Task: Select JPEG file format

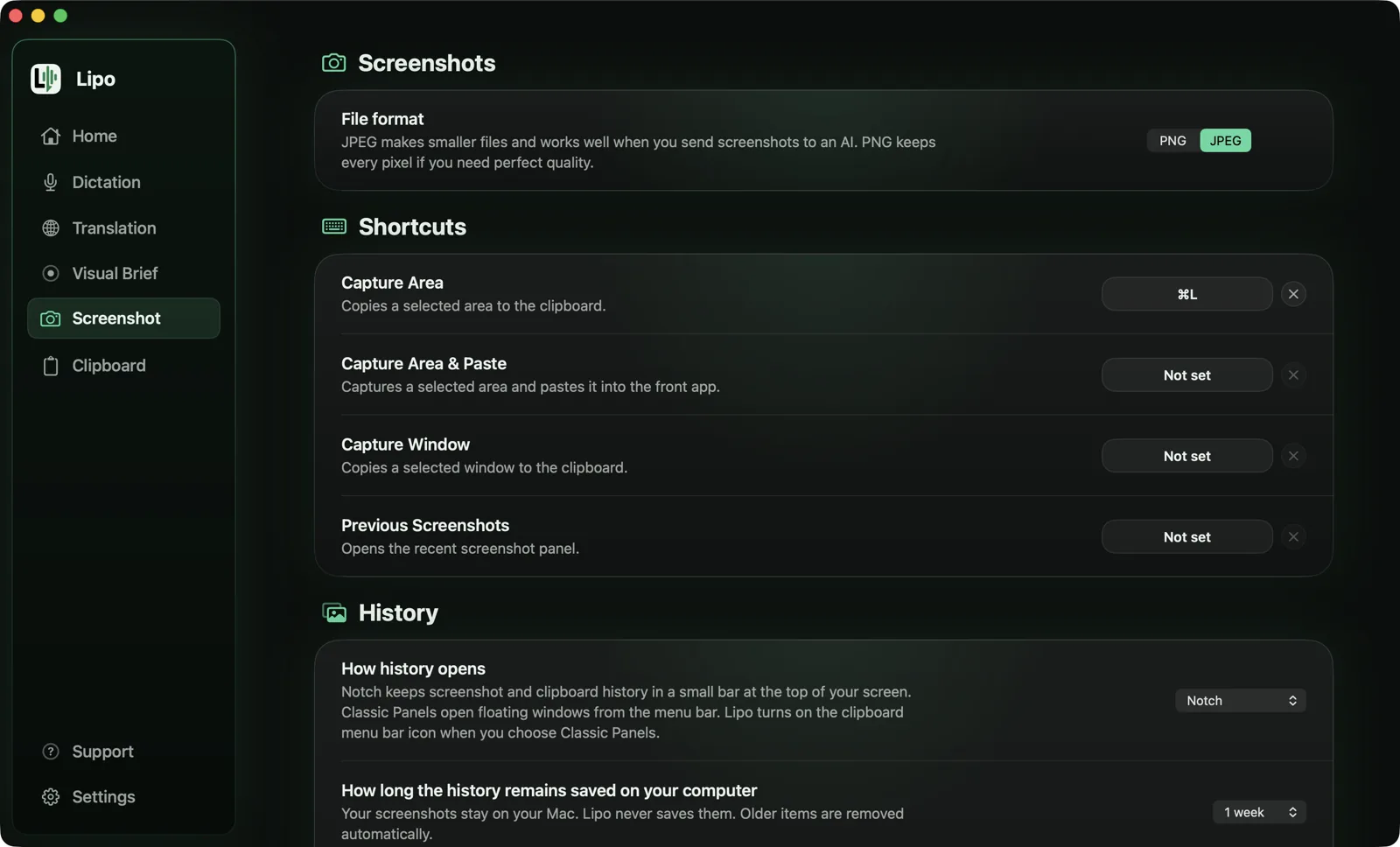Action: pos(1225,141)
